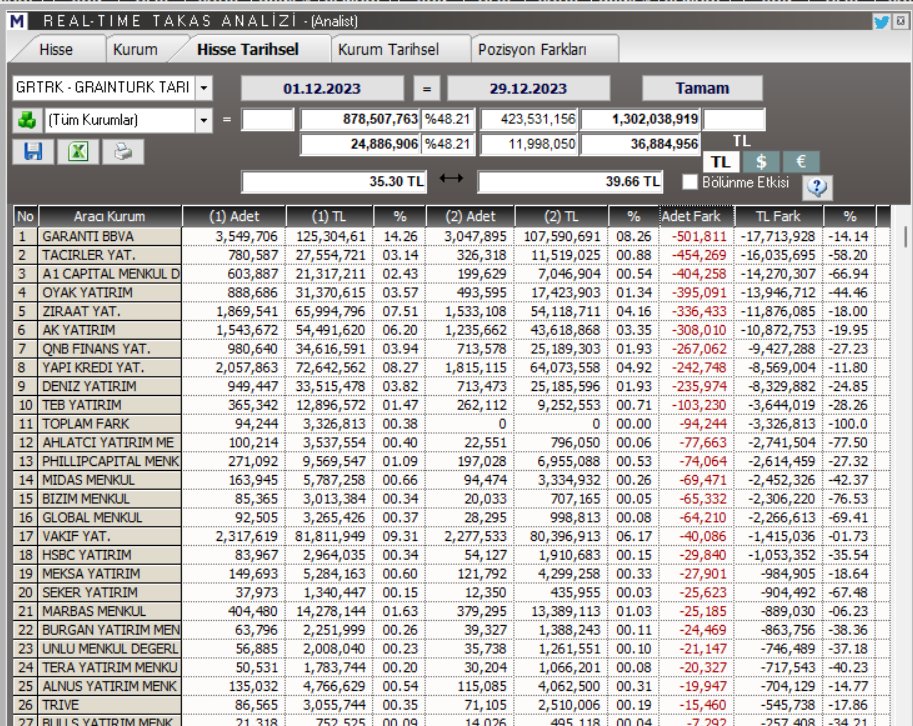The image size is (913, 726).
Task: Save data with the floppy disk icon
Action: click(x=34, y=152)
